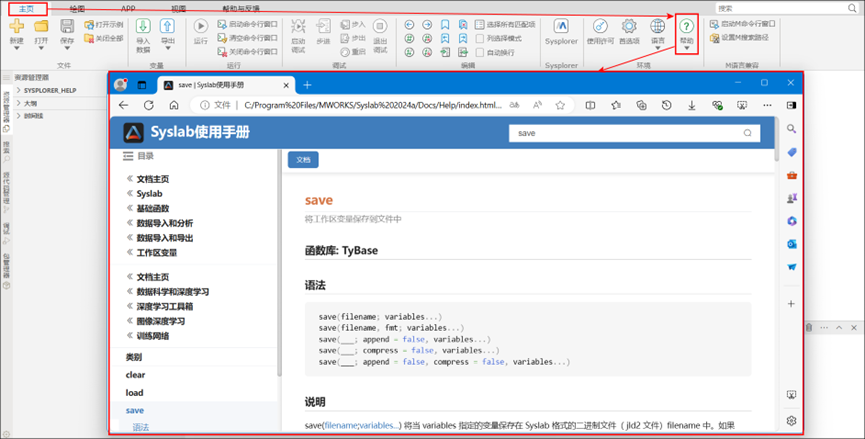This screenshot has height=439, width=865.
Task: Click the Syslab manual search field containing 'save'
Action: (x=634, y=133)
